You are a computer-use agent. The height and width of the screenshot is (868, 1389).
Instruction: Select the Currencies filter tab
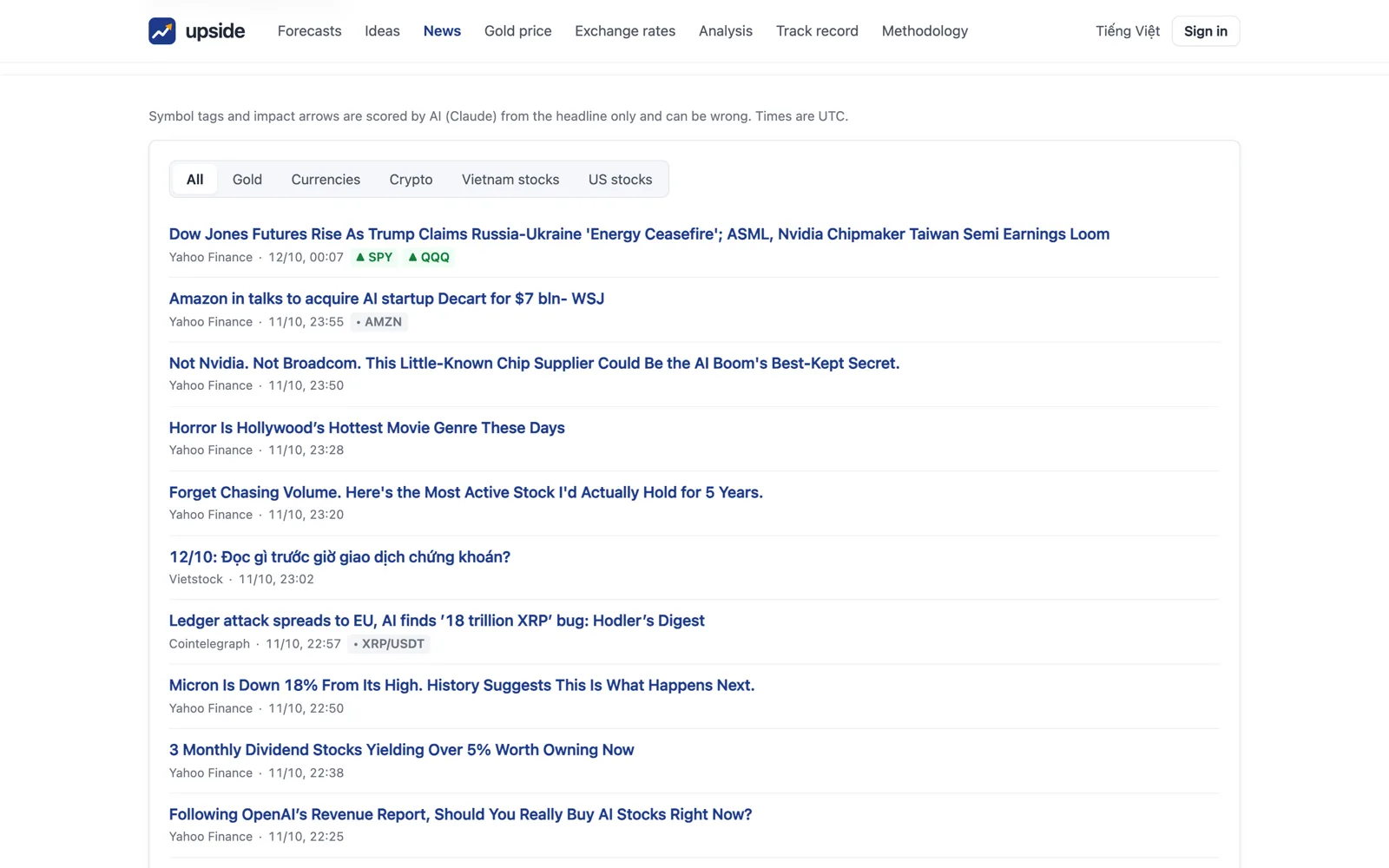pos(326,180)
